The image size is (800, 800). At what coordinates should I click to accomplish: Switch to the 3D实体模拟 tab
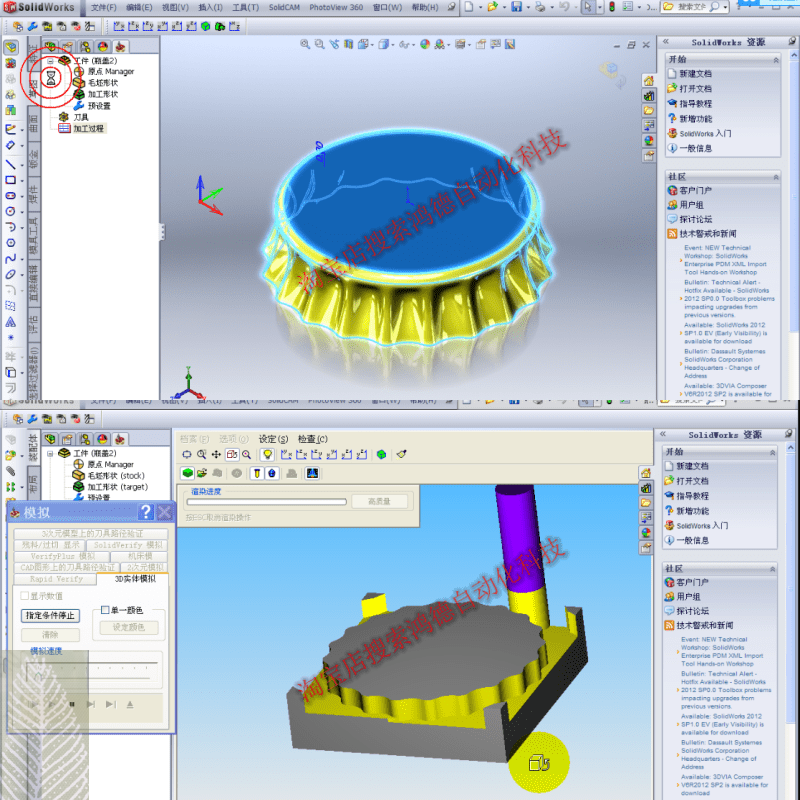(x=135, y=579)
